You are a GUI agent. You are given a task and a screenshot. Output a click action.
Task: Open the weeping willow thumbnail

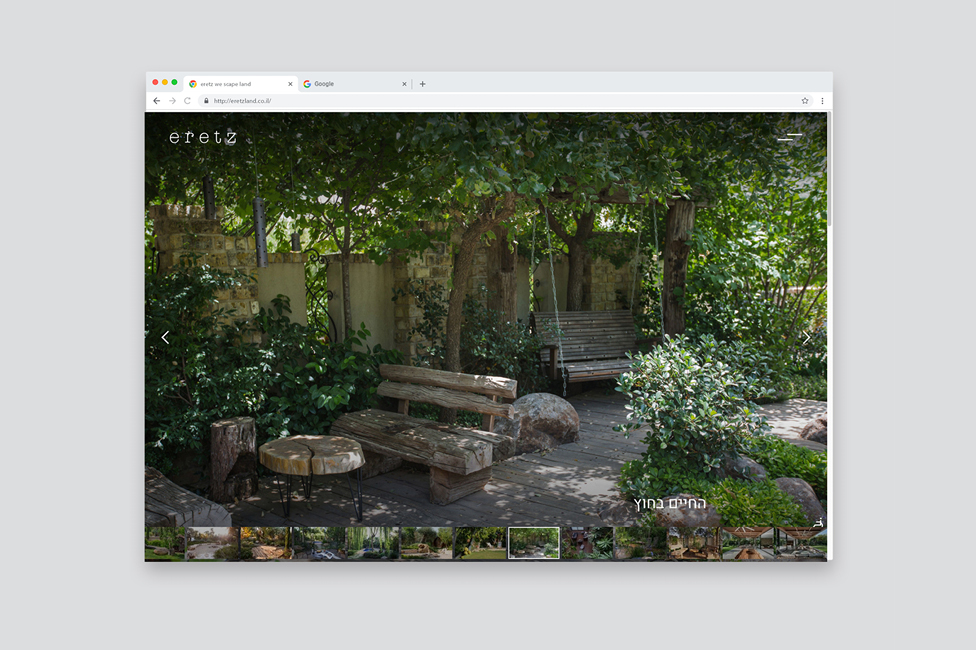coord(372,543)
